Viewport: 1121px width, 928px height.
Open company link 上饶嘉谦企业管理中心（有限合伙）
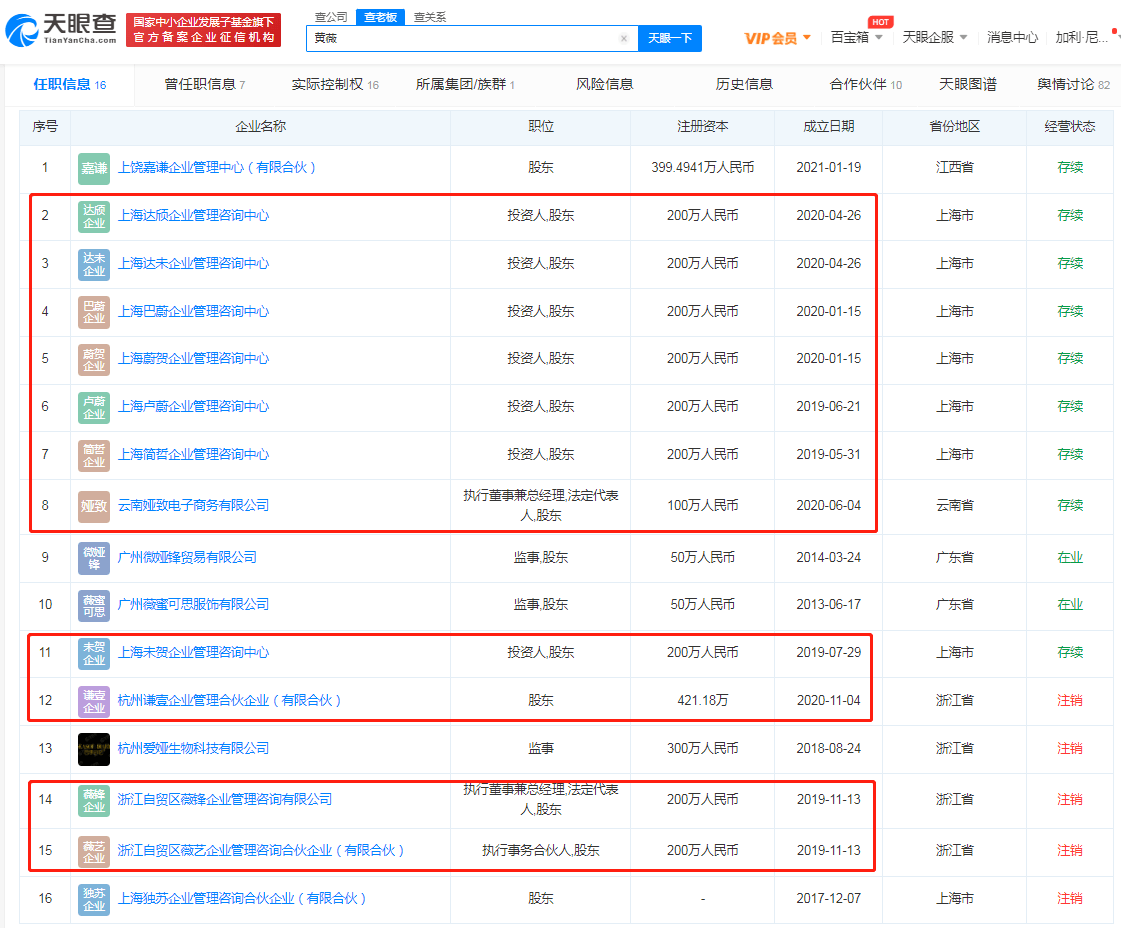pyautogui.click(x=217, y=168)
